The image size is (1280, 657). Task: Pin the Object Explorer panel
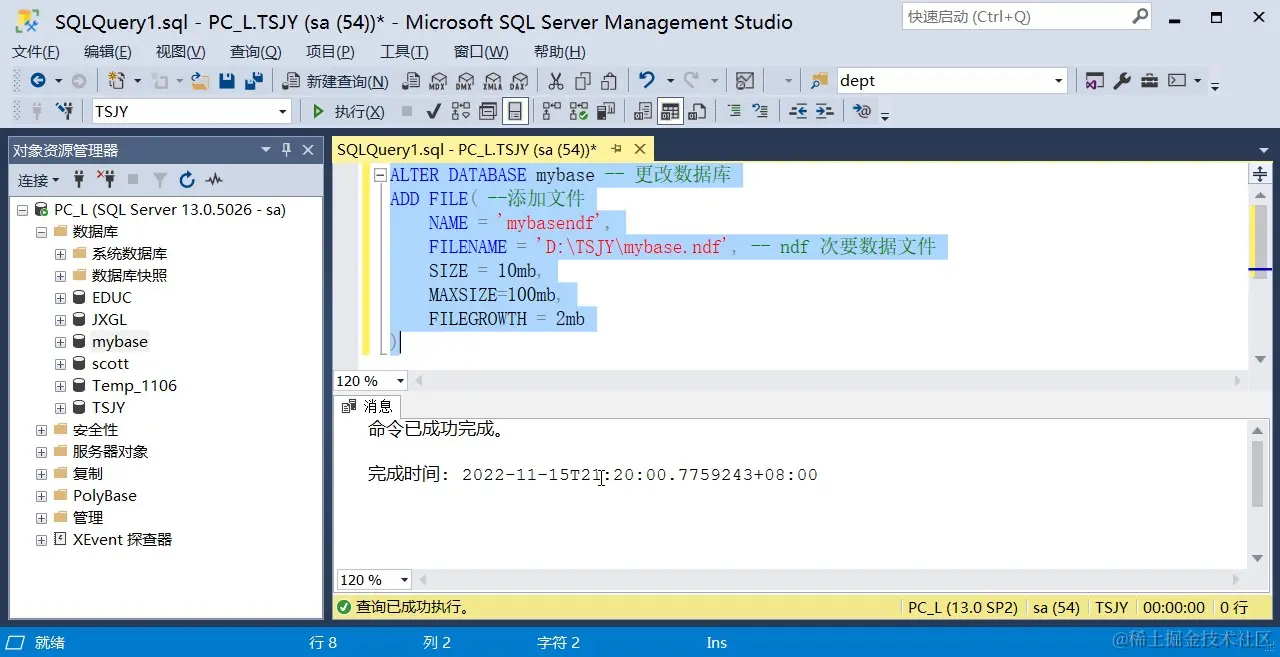point(286,150)
